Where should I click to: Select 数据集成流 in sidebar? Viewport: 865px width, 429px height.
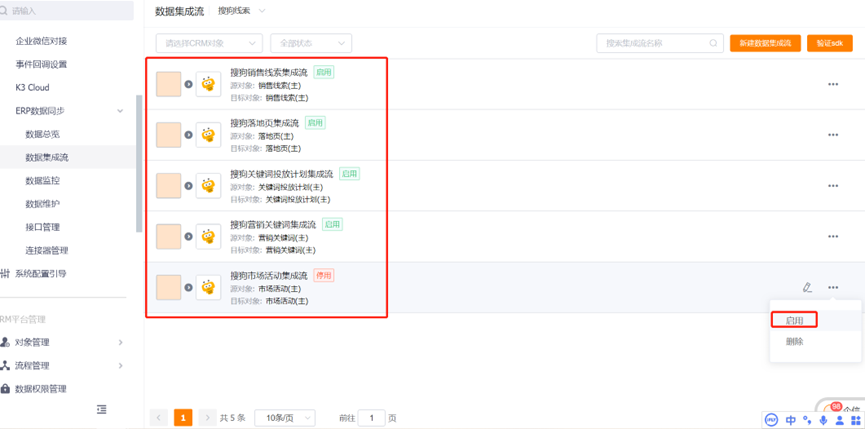47,157
